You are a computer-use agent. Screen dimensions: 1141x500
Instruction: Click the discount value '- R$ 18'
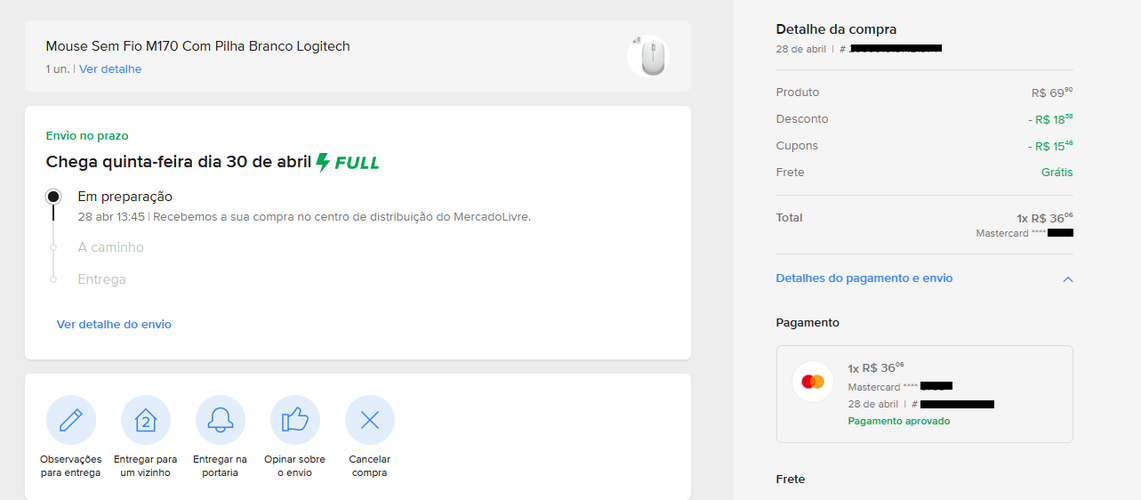[1051, 119]
